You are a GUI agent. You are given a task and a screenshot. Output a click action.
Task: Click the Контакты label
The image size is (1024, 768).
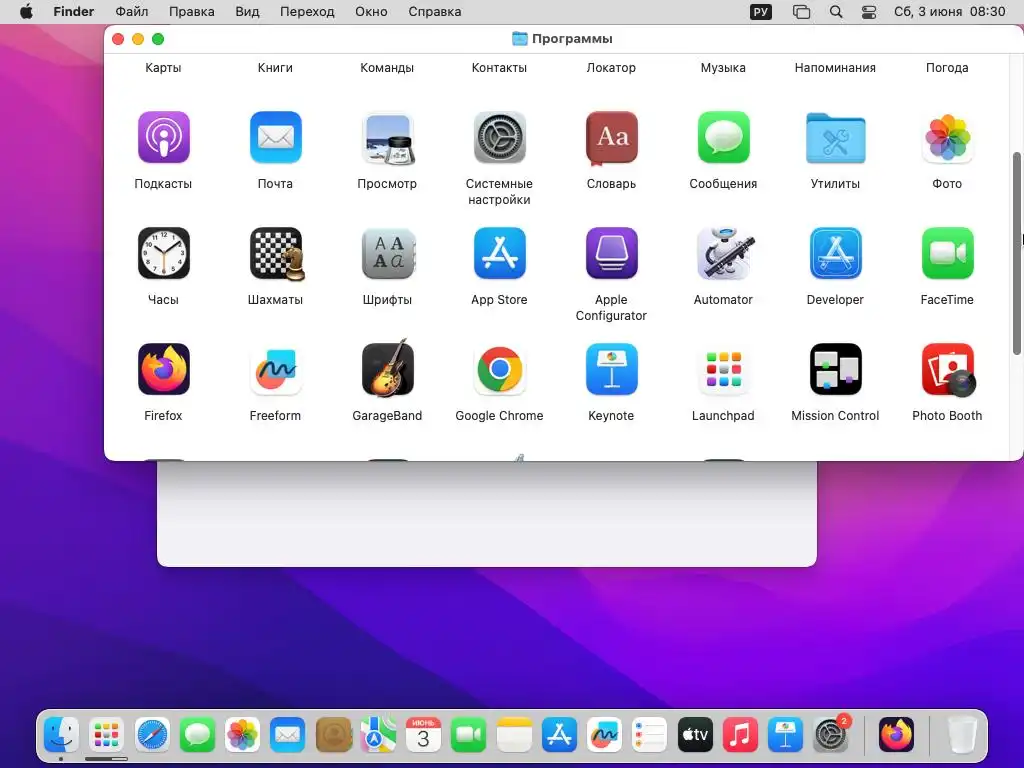pos(499,68)
